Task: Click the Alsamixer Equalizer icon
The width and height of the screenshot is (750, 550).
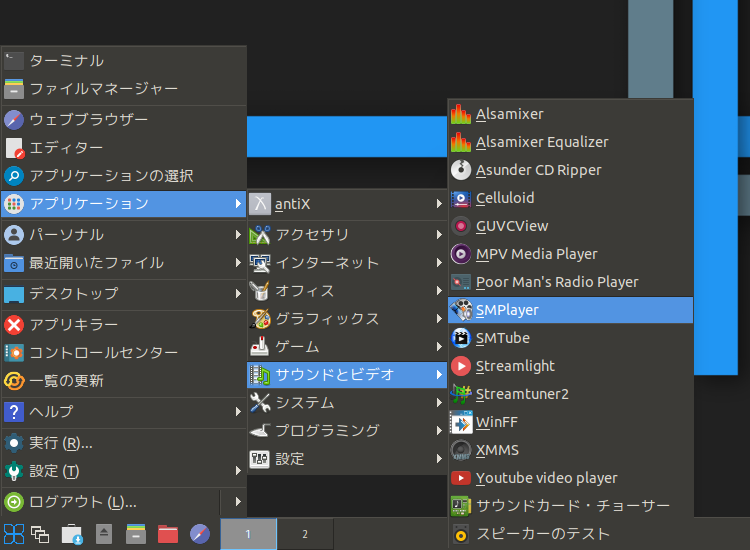Action: 461,142
